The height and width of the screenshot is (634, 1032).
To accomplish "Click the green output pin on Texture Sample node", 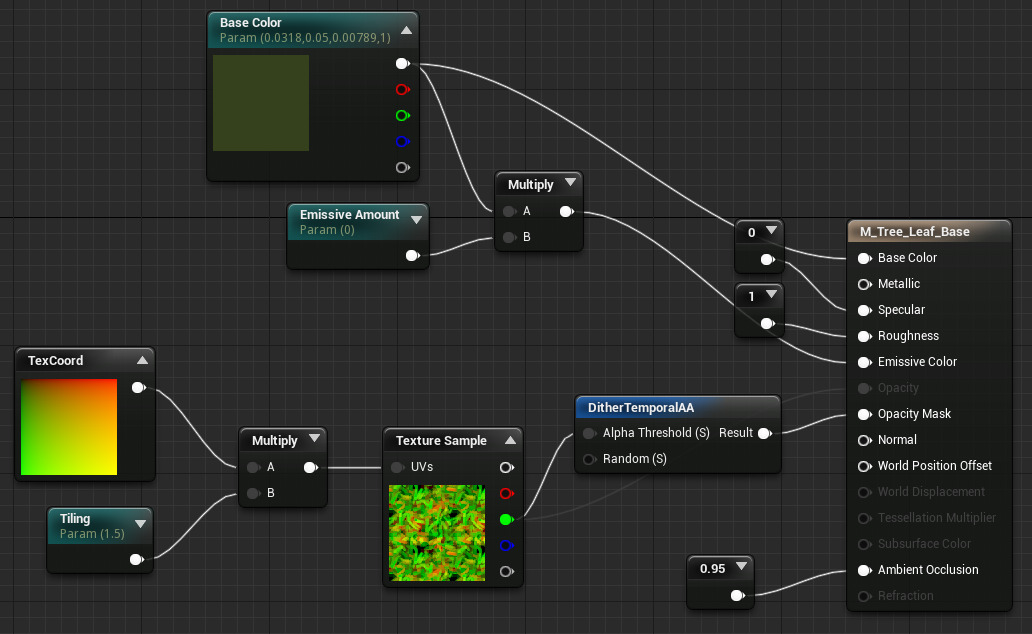I will pos(506,519).
